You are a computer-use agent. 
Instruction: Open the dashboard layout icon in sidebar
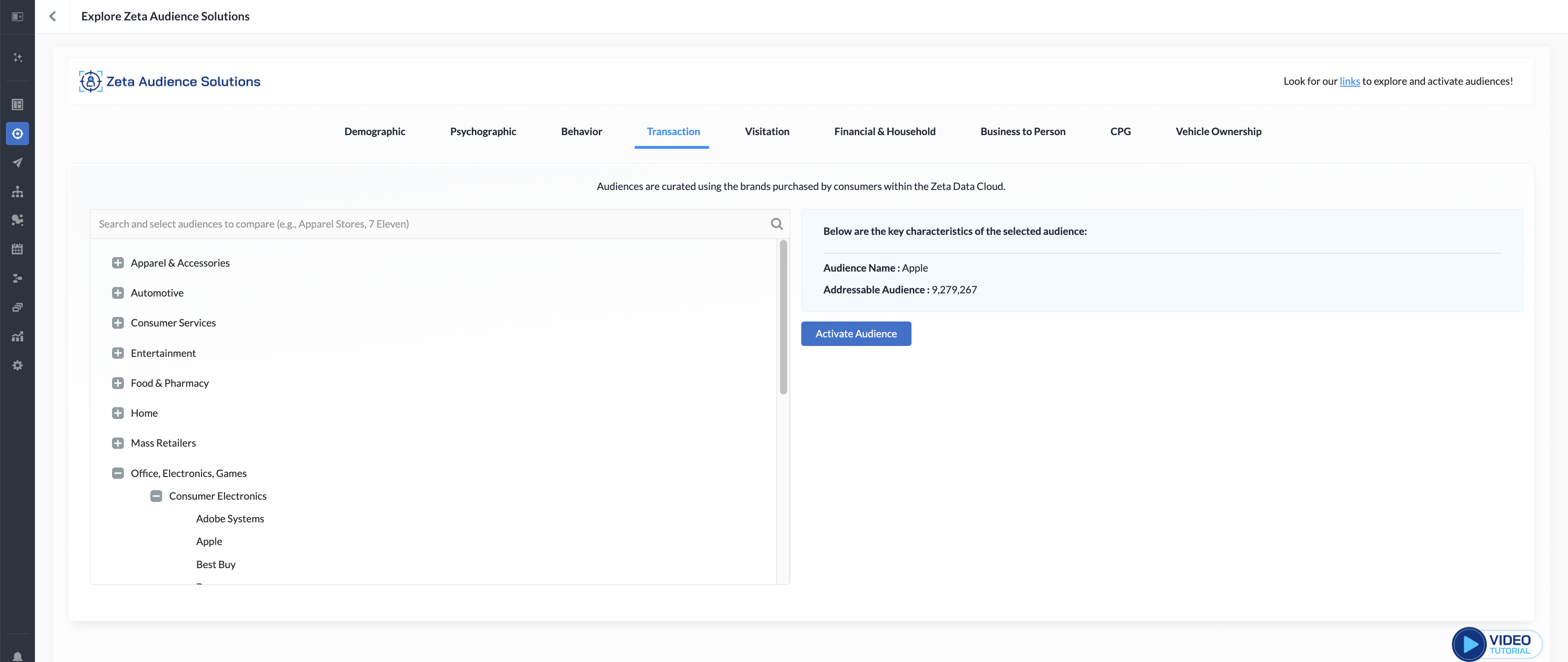[17, 105]
